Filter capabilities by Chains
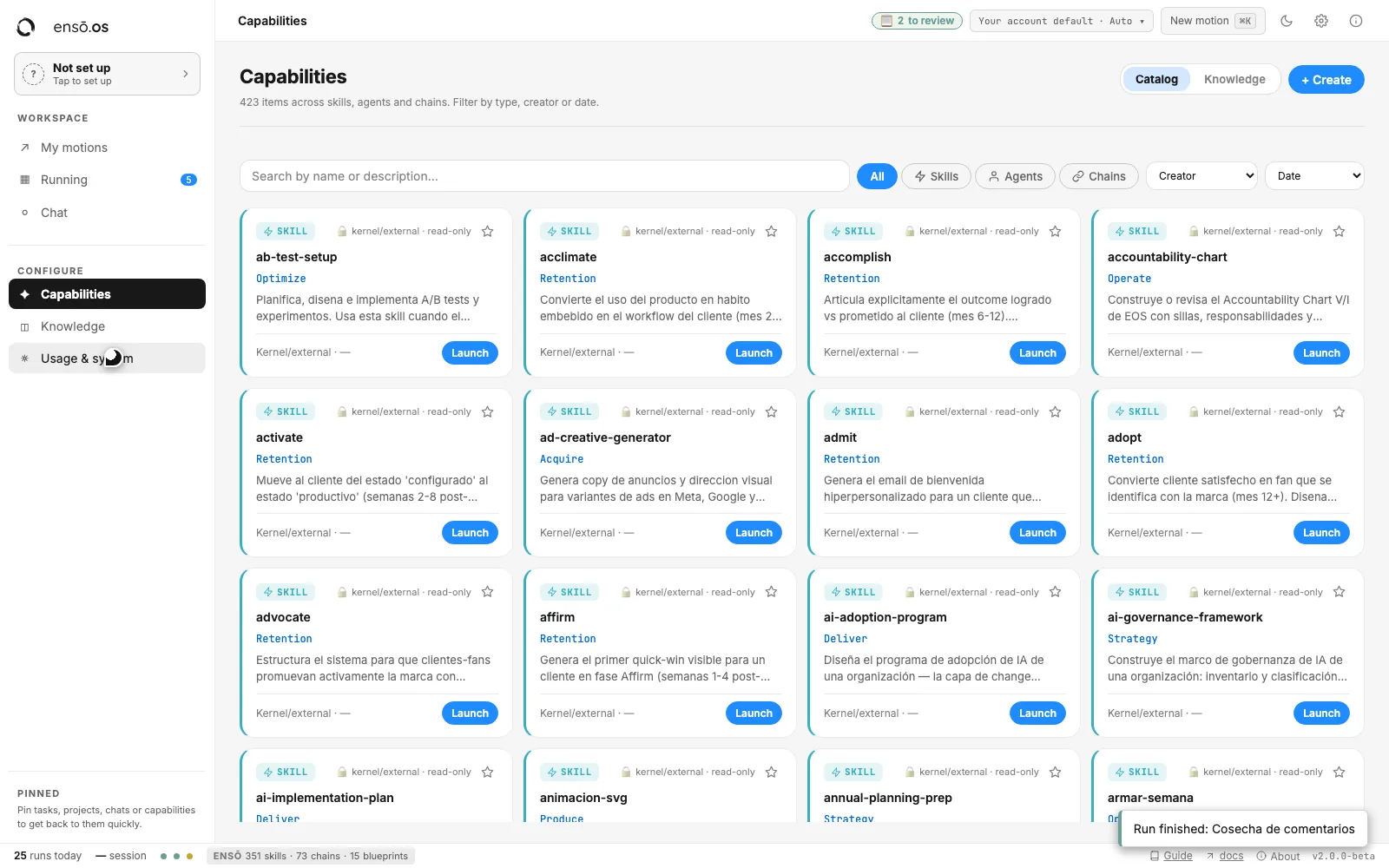The image size is (1389, 868). tap(1099, 176)
